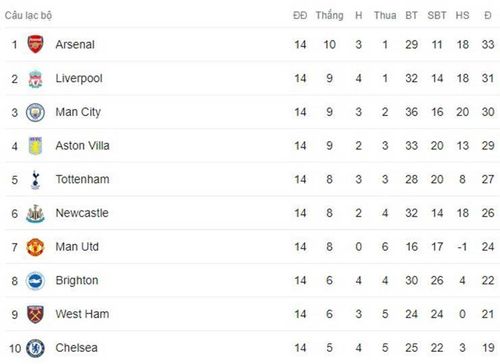500x364 pixels.
Task: Click Arsenal's 33 points value
Action: 488,44
